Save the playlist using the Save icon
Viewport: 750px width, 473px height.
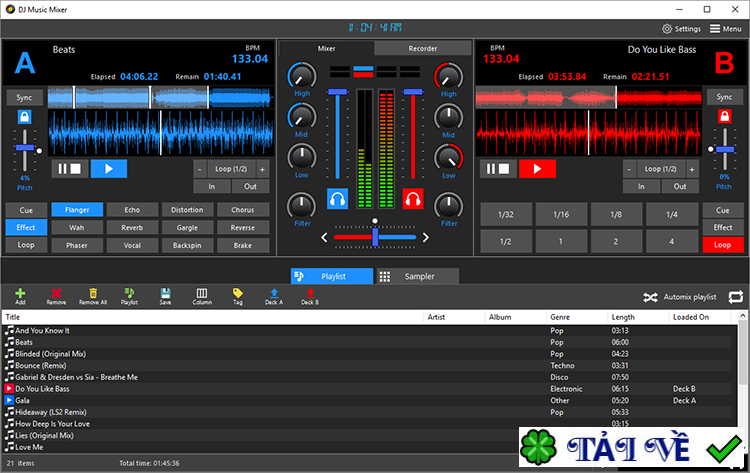point(165,294)
